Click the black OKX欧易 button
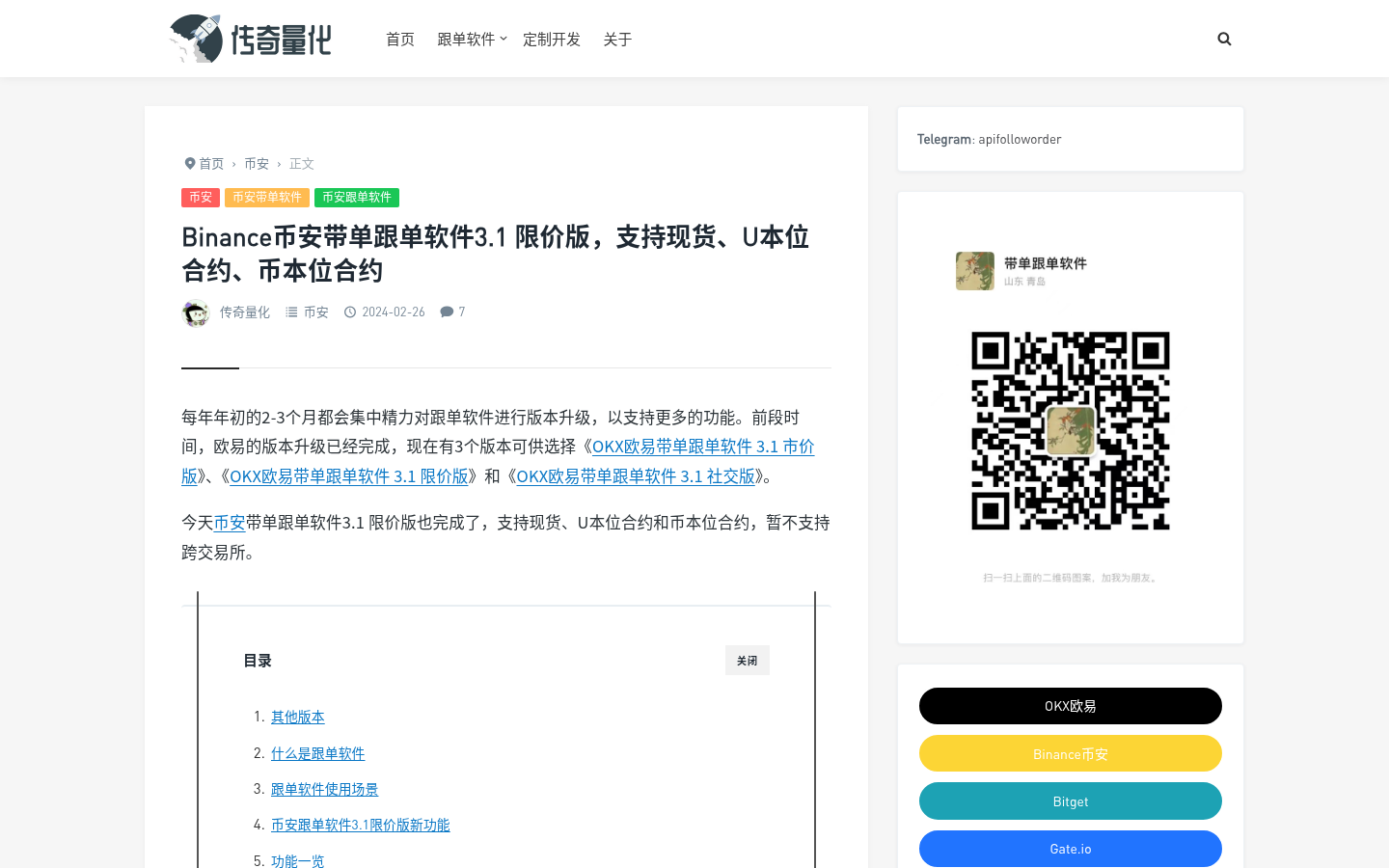 point(1071,706)
